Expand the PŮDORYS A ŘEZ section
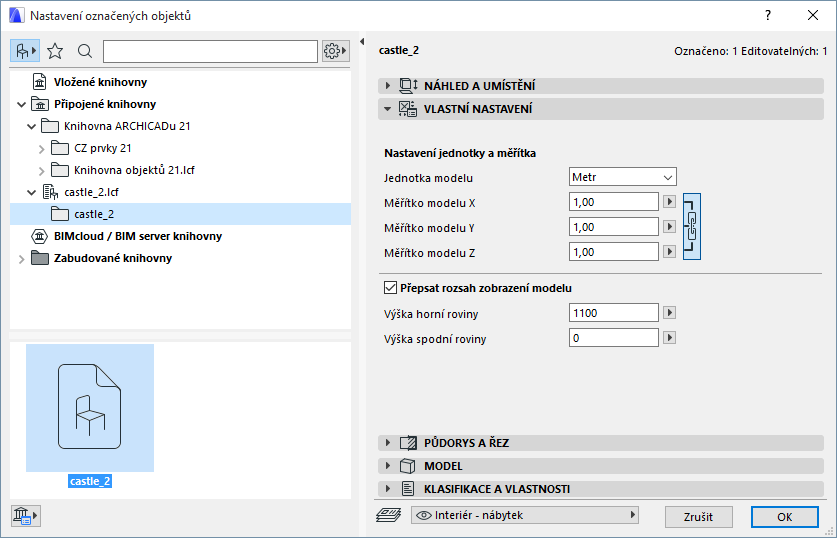 point(388,442)
